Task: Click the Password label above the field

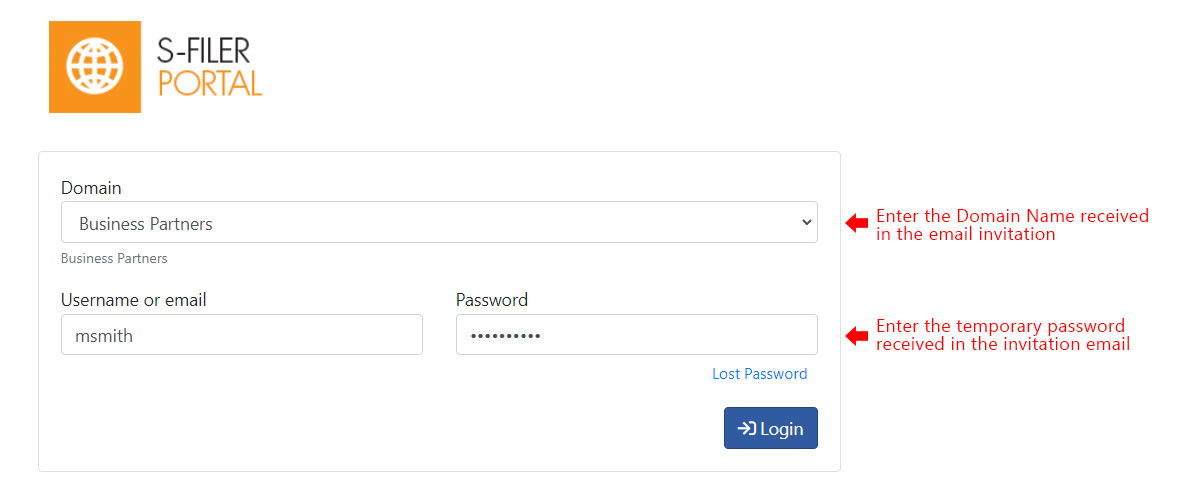Action: [x=492, y=300]
